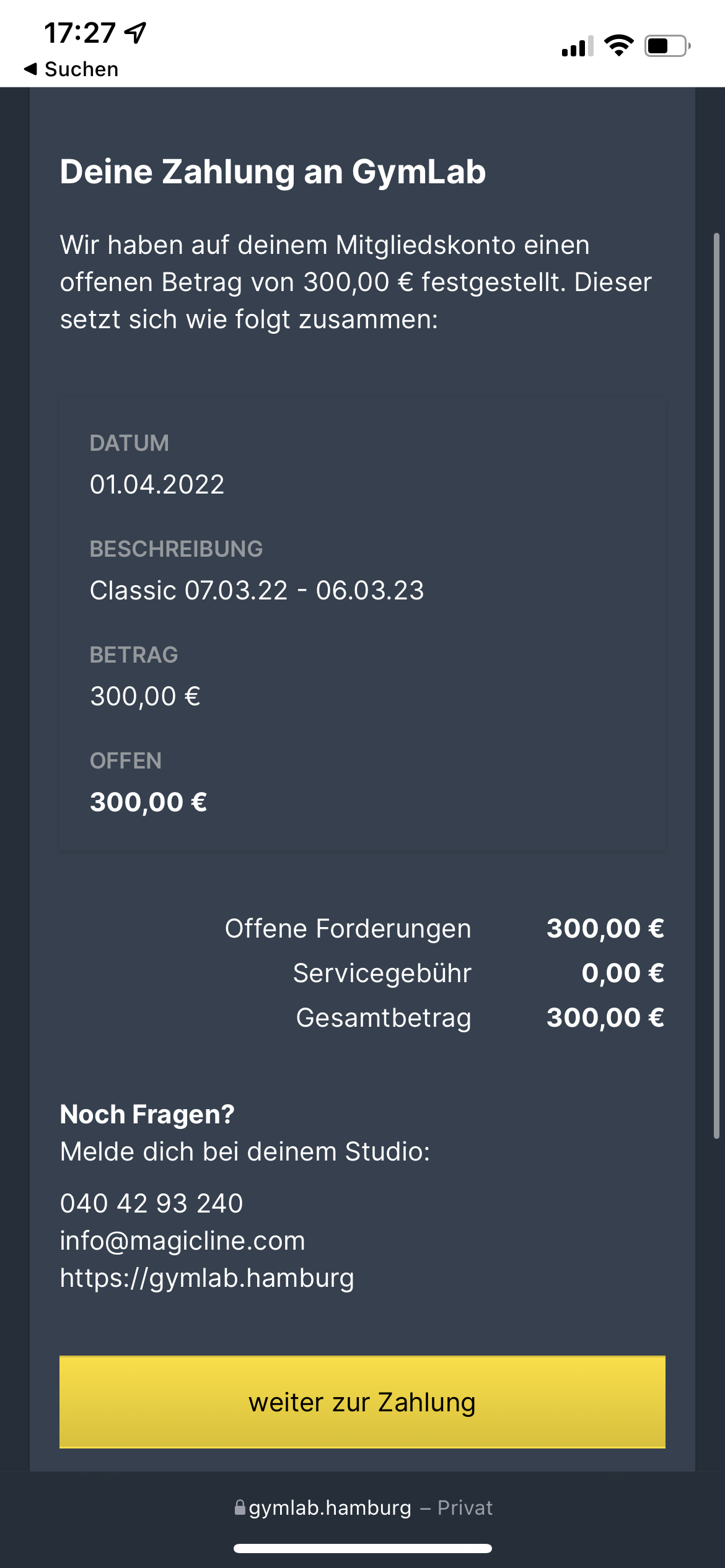725x1568 pixels.
Task: Tap the cellular signal bars icon
Action: [578, 46]
